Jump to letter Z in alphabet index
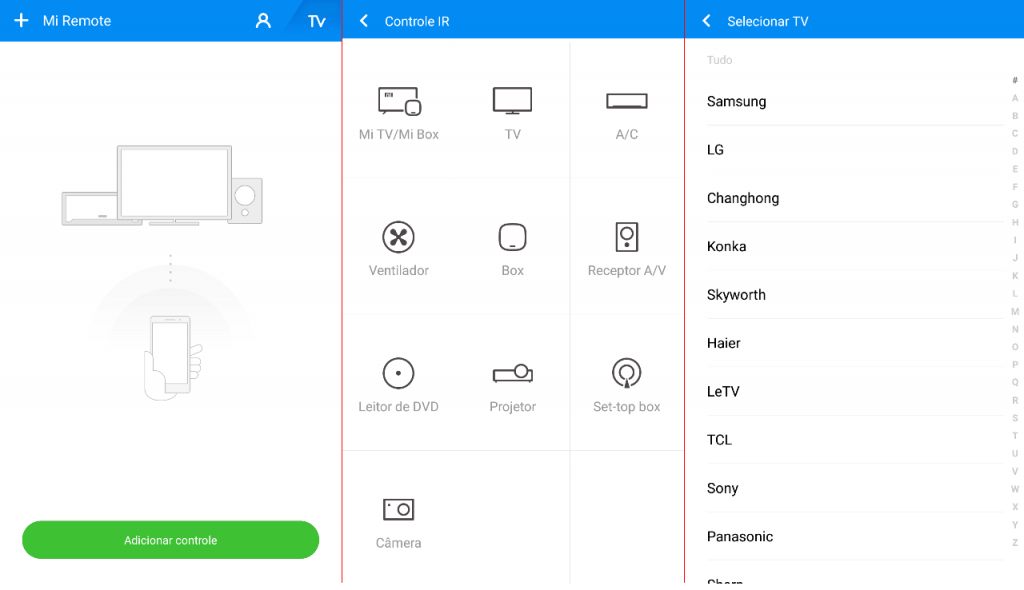This screenshot has width=1024, height=590. tap(1015, 542)
